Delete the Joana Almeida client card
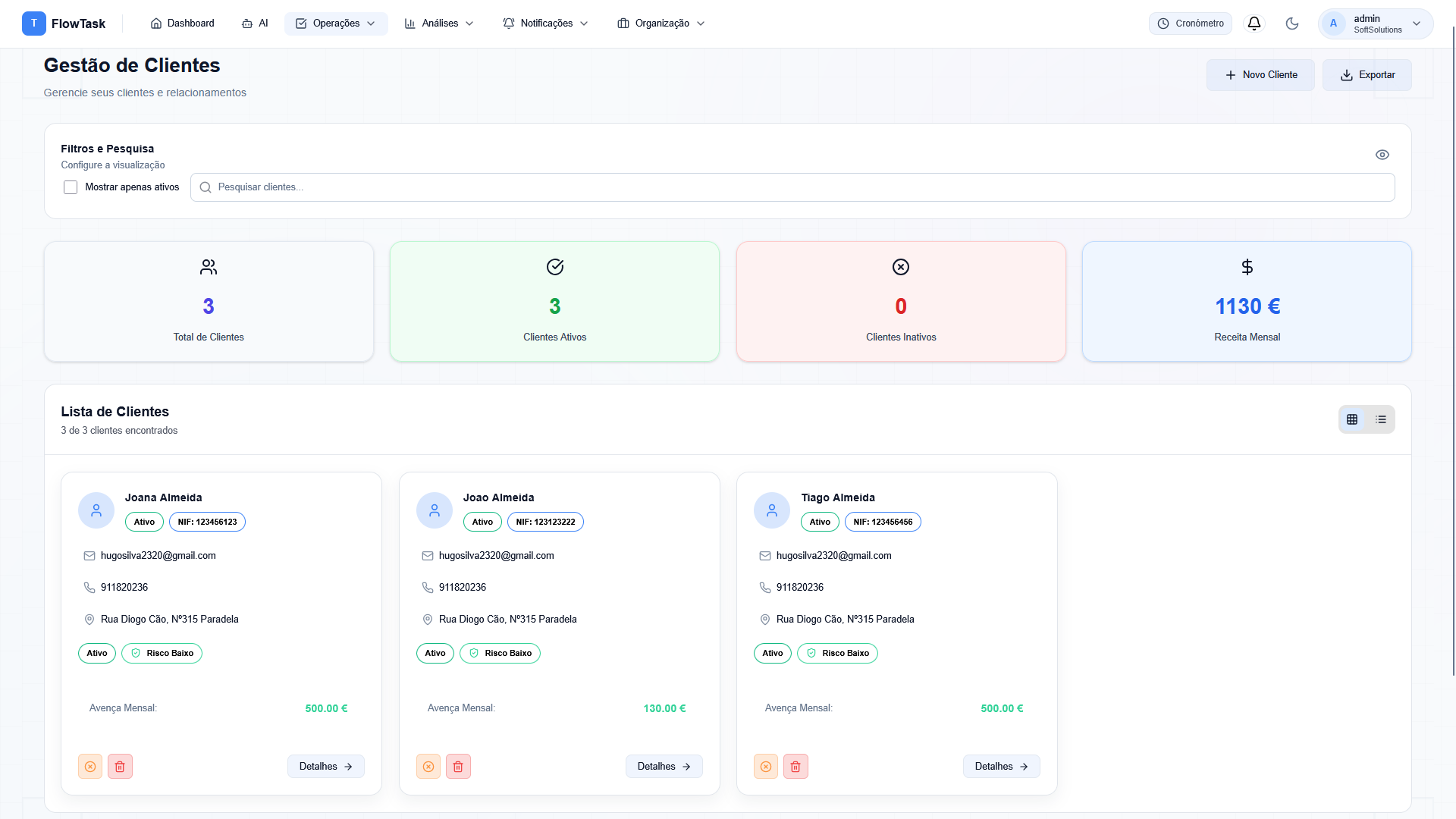The height and width of the screenshot is (819, 1456). (120, 767)
